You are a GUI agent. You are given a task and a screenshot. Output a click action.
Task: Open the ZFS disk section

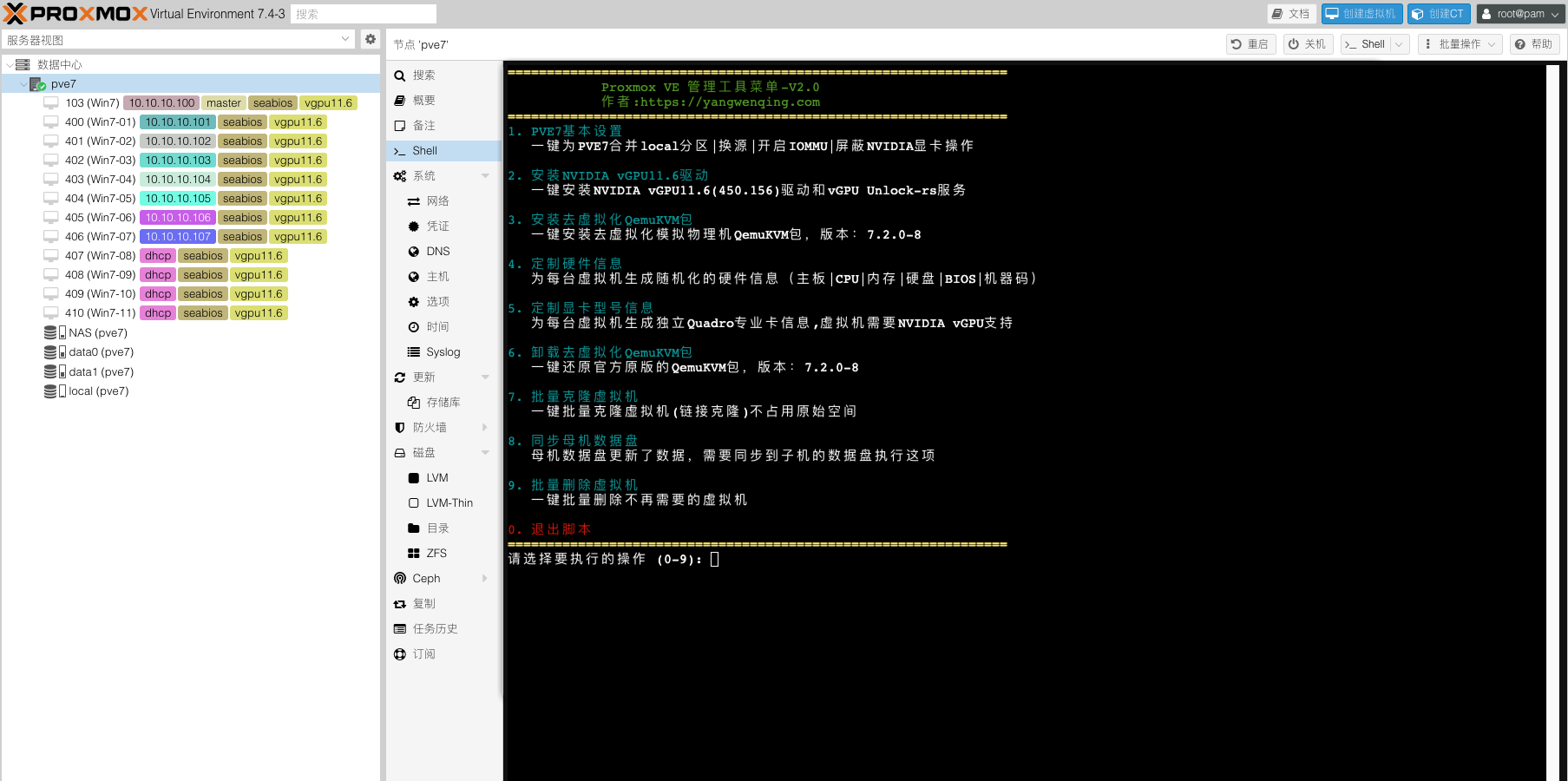(x=436, y=554)
